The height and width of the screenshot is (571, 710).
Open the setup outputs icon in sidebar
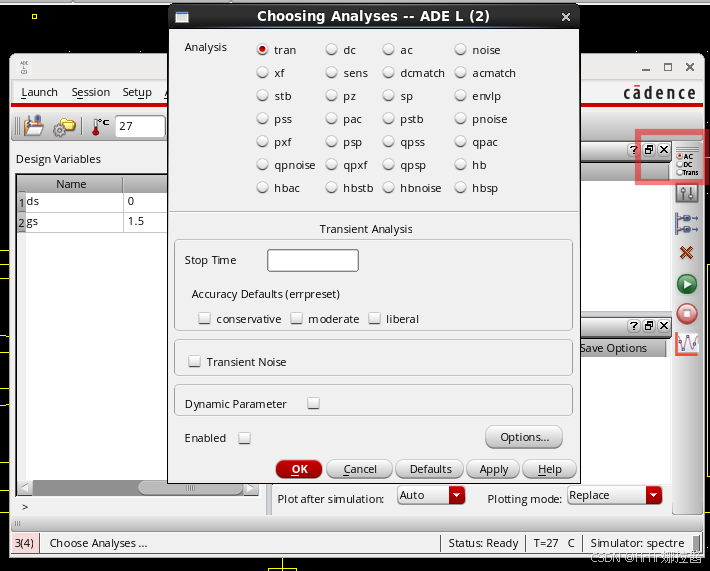(687, 224)
